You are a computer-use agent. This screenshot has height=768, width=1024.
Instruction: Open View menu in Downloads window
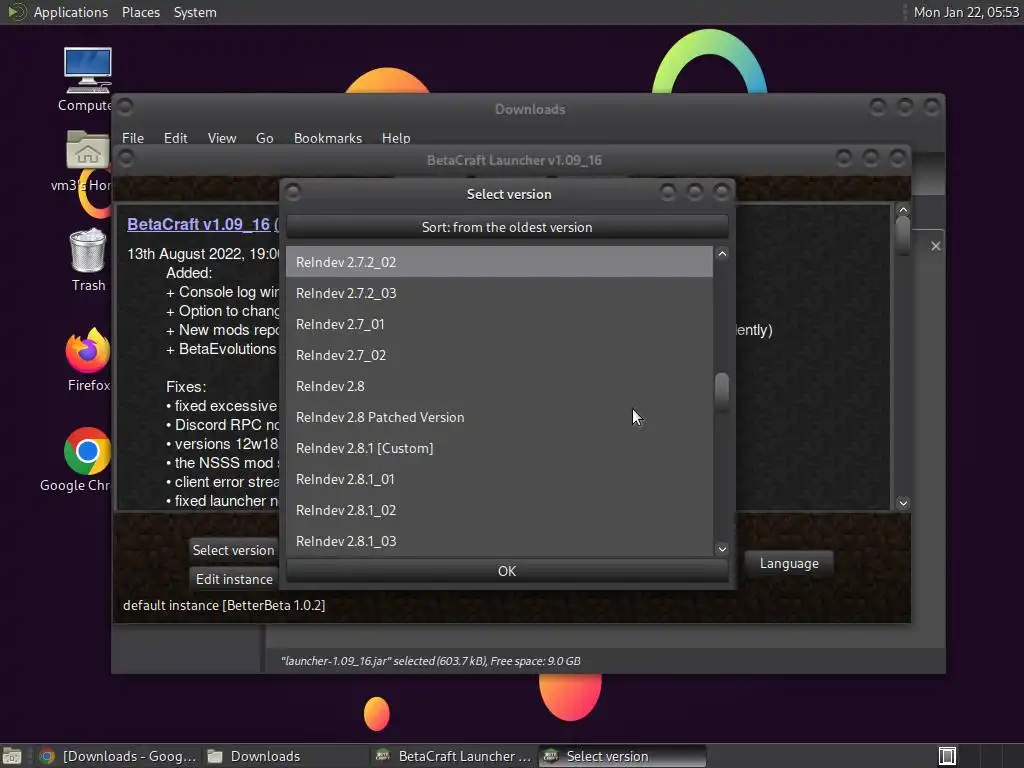[222, 138]
